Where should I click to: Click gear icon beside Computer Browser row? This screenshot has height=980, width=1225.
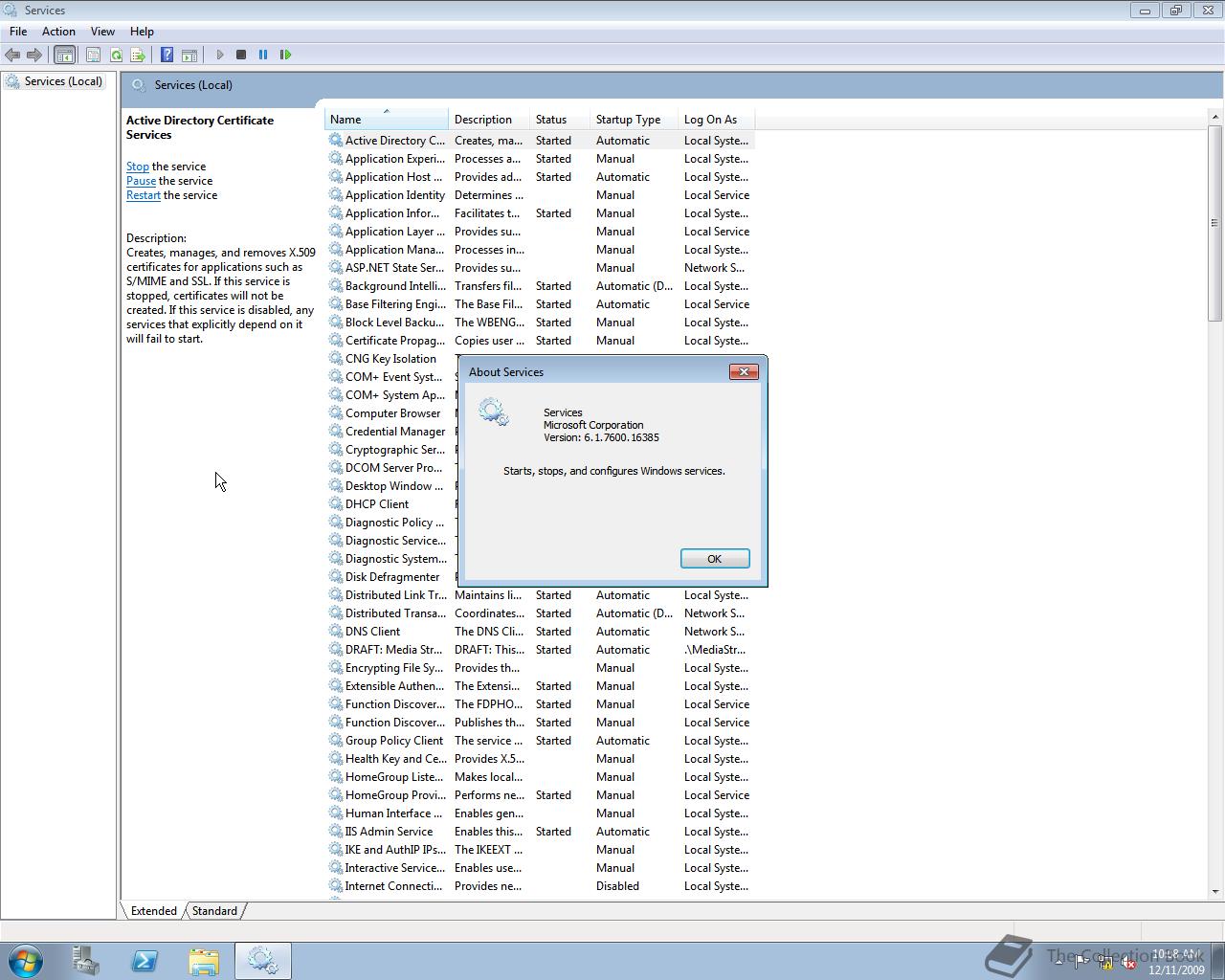[x=336, y=412]
